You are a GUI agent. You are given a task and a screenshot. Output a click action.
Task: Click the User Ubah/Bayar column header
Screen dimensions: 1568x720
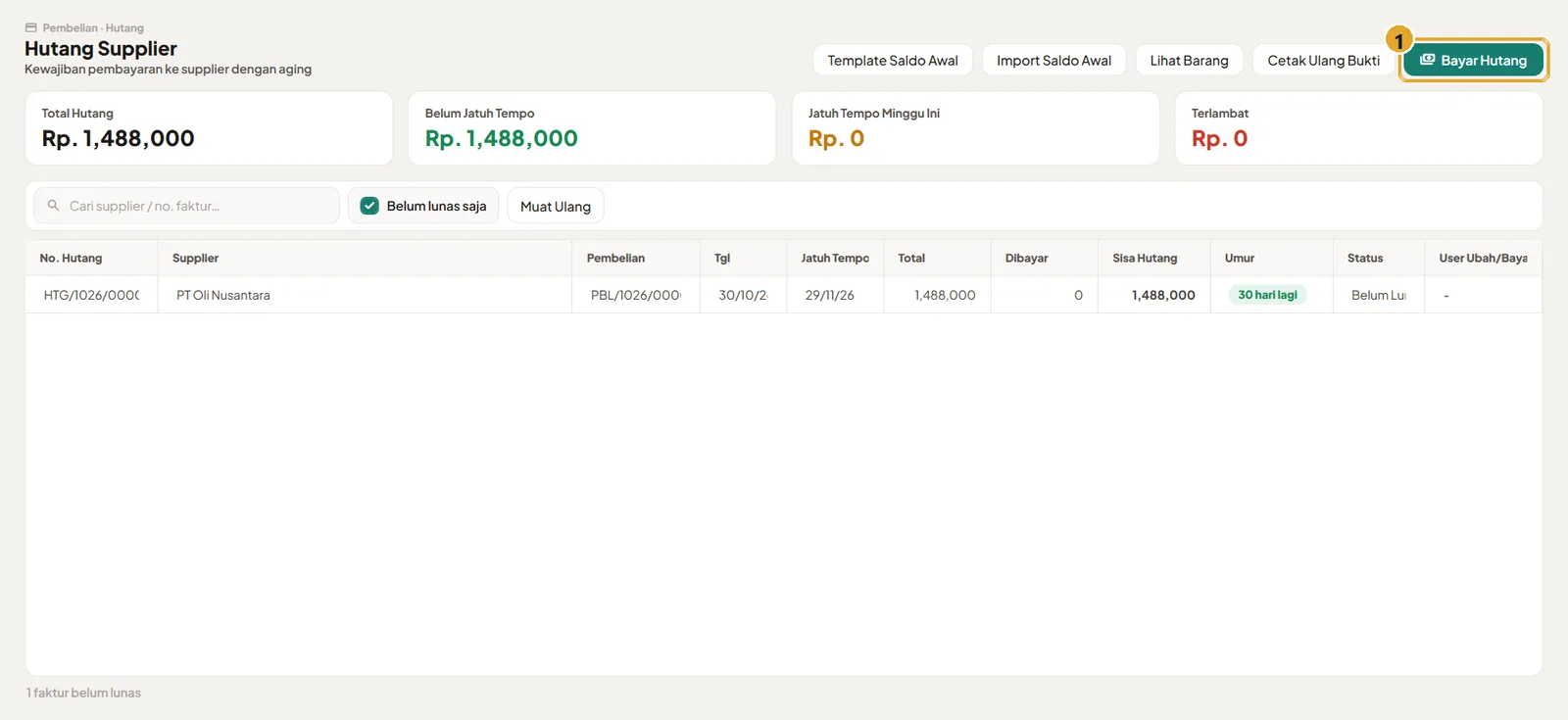1483,258
